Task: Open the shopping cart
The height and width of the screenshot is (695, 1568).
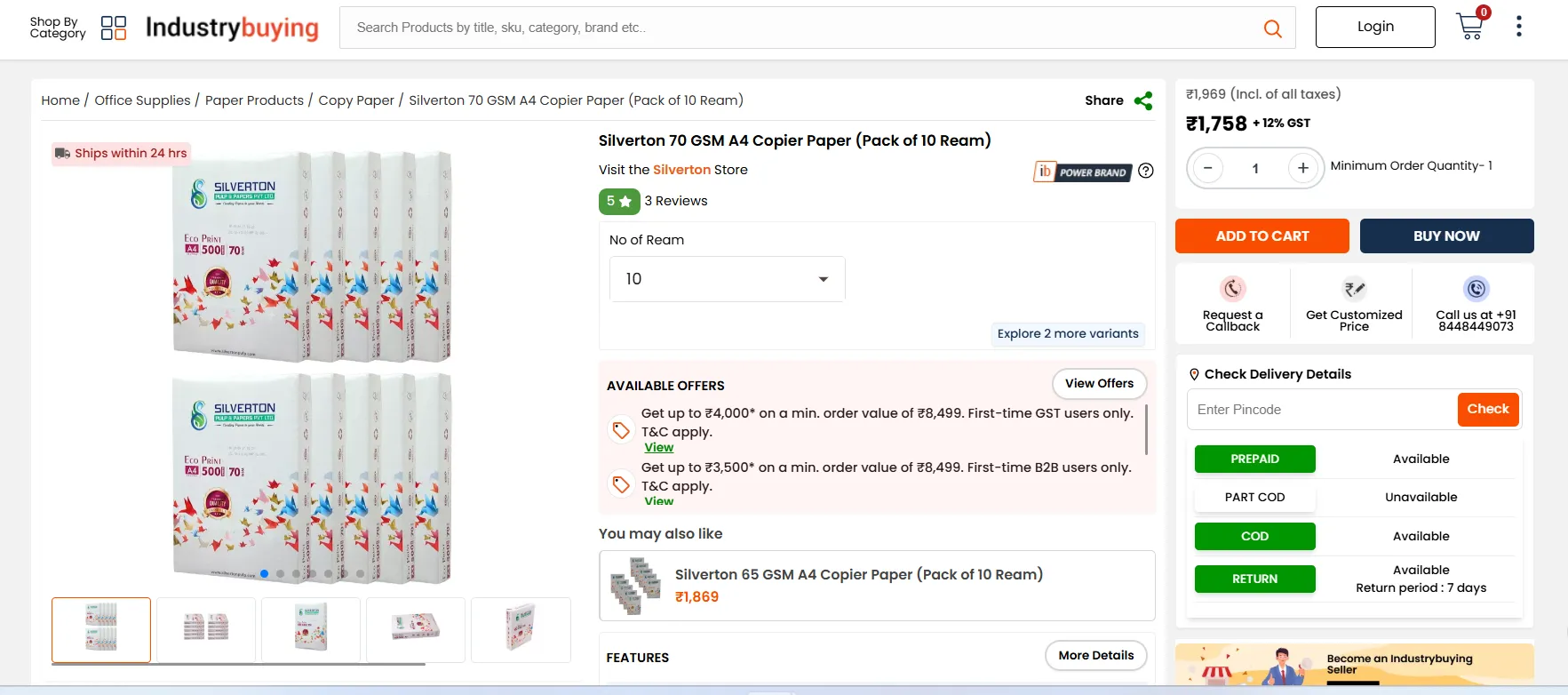Action: 1470,27
